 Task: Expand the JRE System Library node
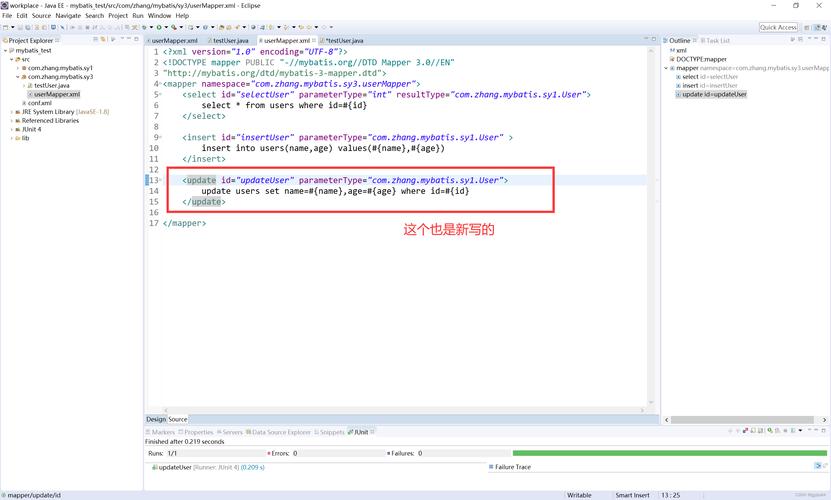13,112
